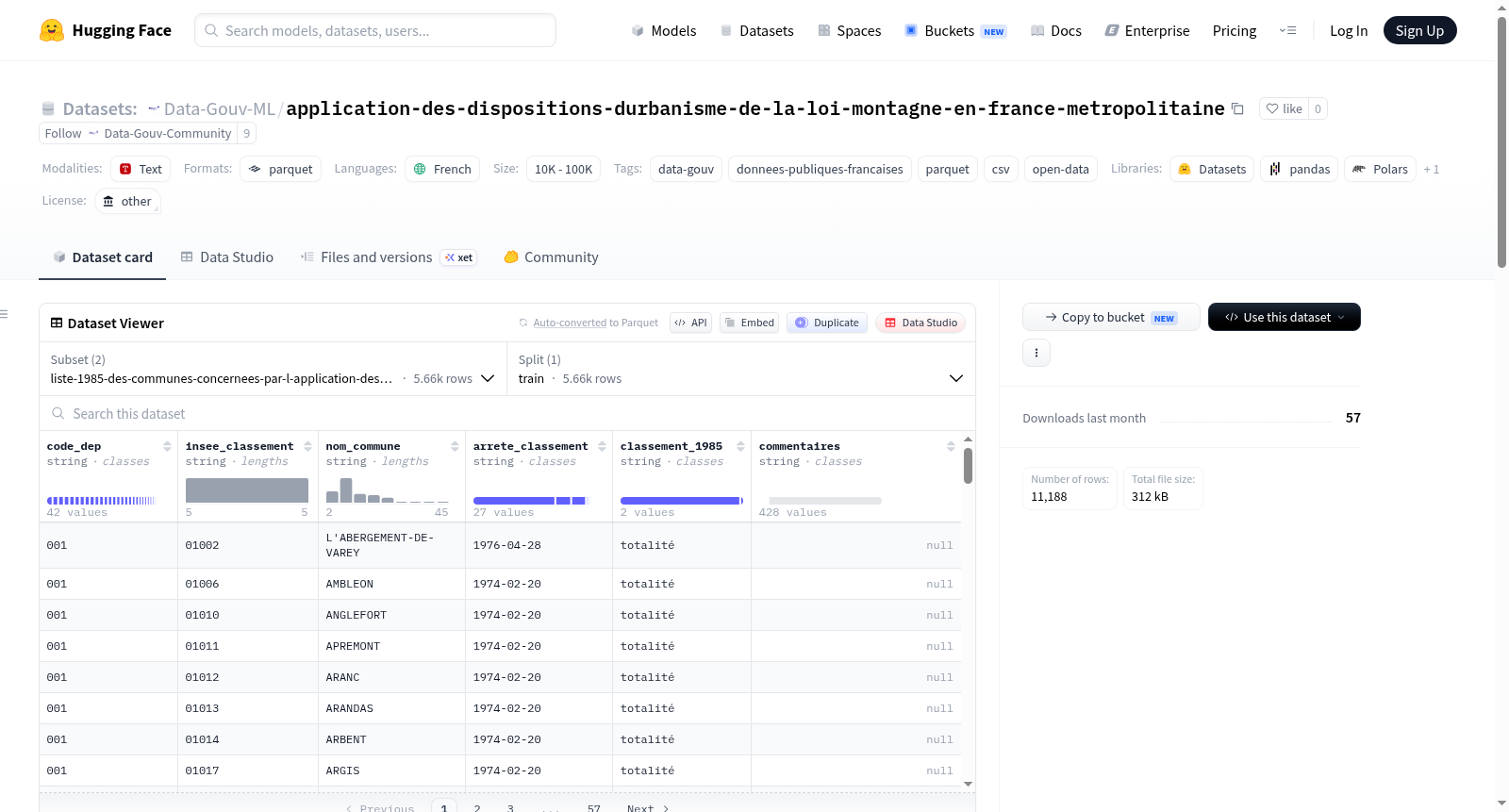The image size is (1509, 812).
Task: Click the Search this dataset field
Action: [507, 413]
